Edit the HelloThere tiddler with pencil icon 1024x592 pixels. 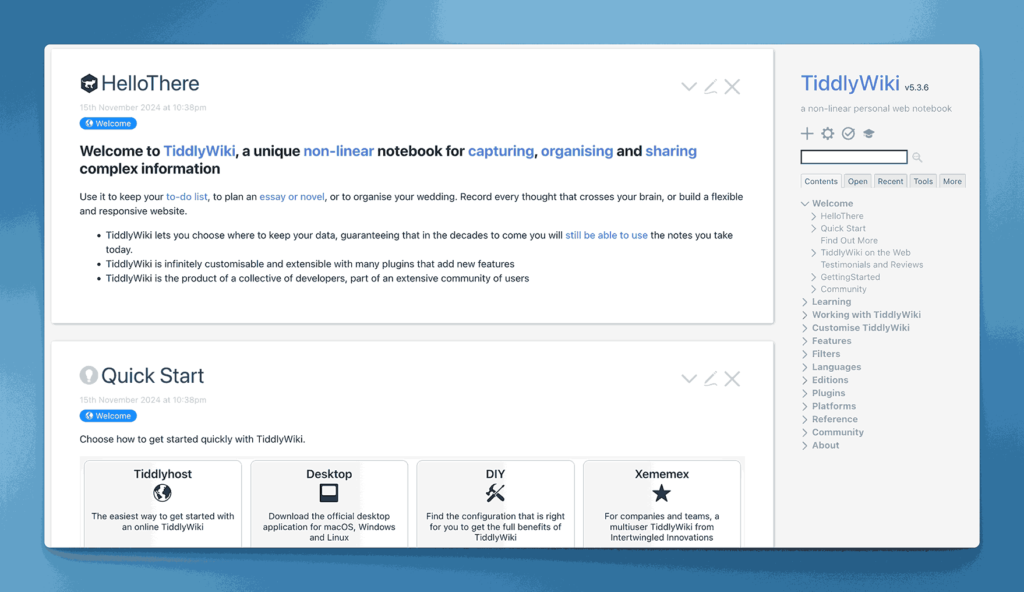click(x=711, y=86)
